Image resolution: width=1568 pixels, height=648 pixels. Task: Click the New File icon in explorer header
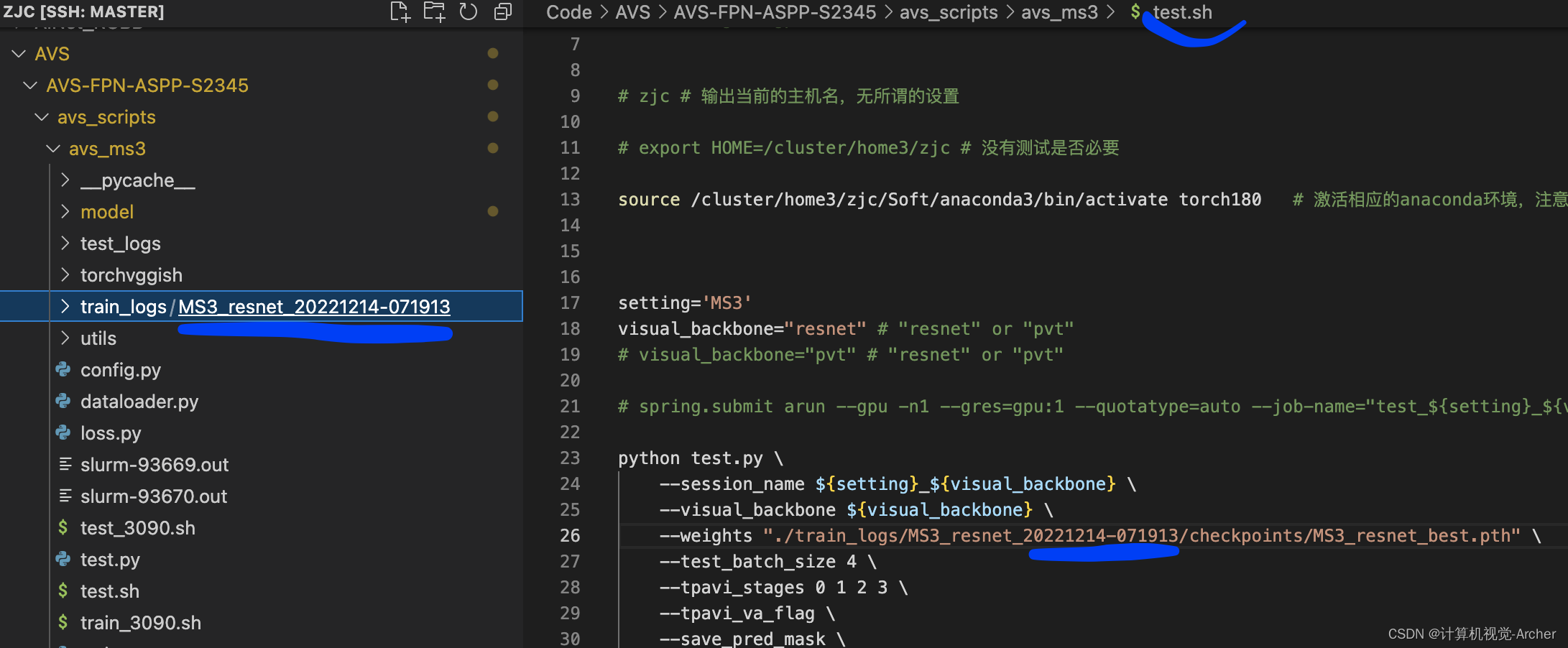pos(400,11)
